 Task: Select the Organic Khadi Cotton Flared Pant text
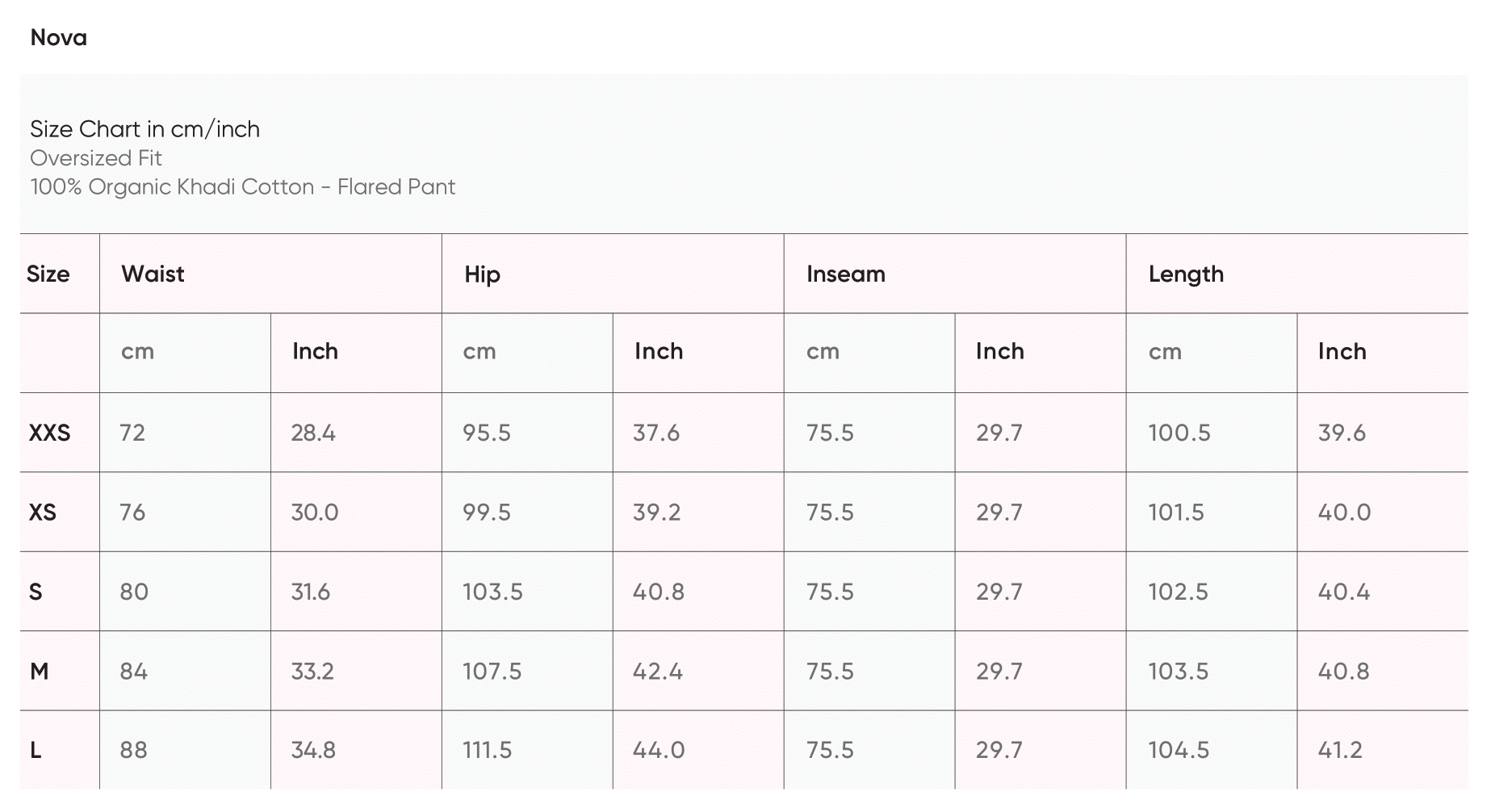pos(242,187)
